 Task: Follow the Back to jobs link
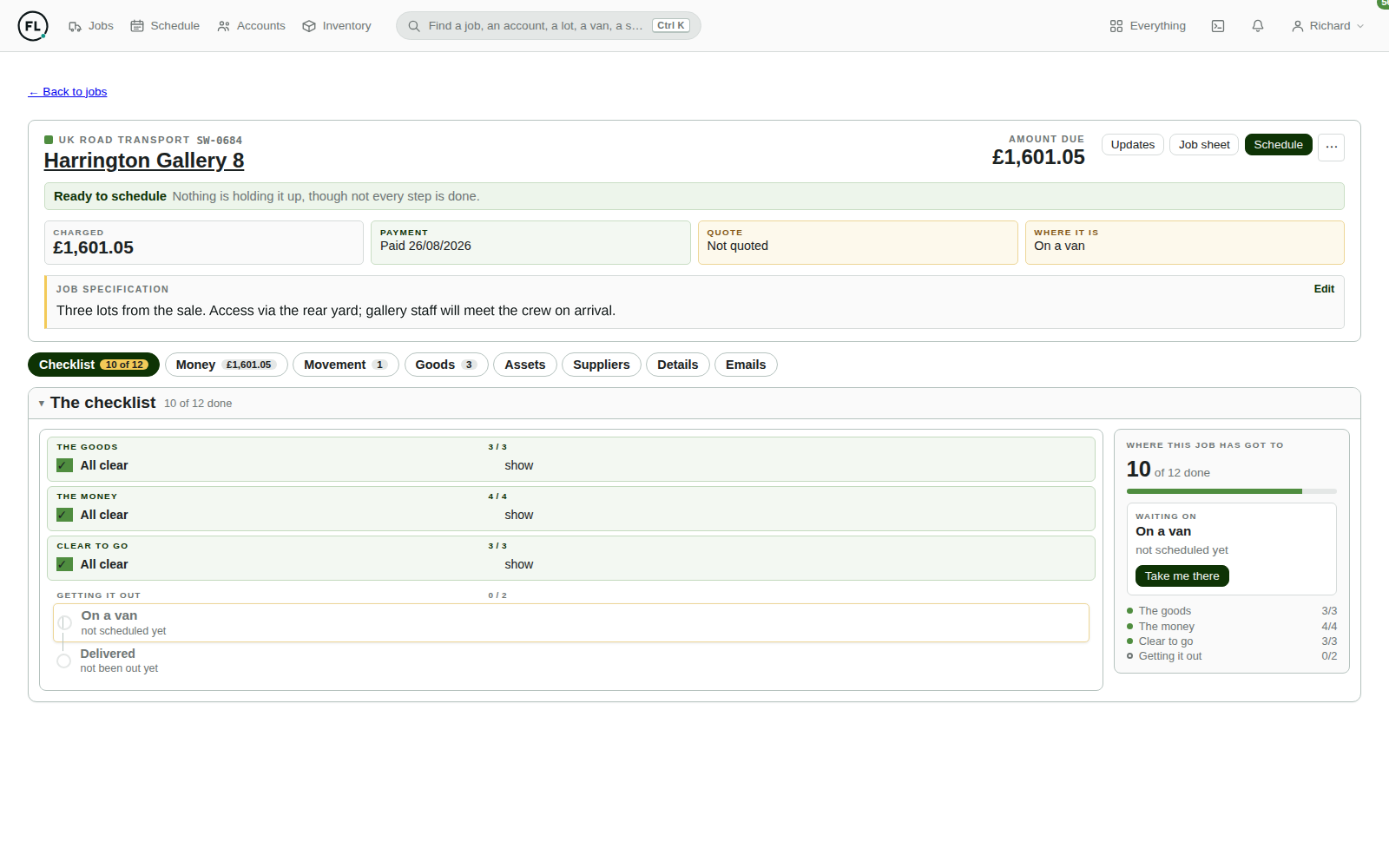tap(68, 92)
